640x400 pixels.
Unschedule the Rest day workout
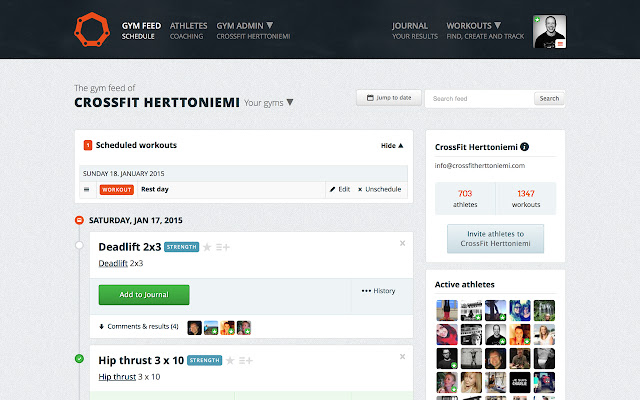(380, 188)
